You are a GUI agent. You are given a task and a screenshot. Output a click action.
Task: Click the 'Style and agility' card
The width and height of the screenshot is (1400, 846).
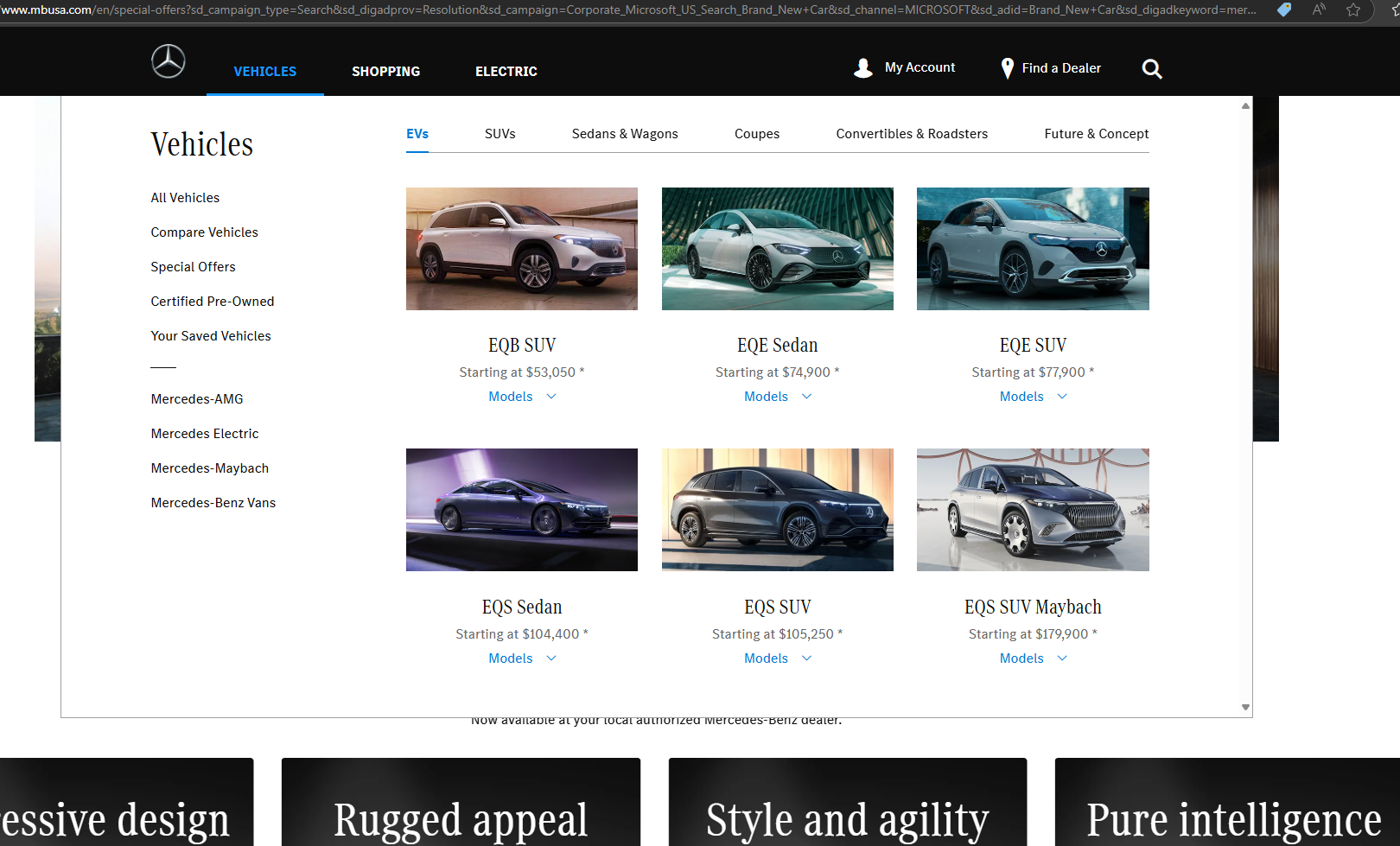click(848, 802)
